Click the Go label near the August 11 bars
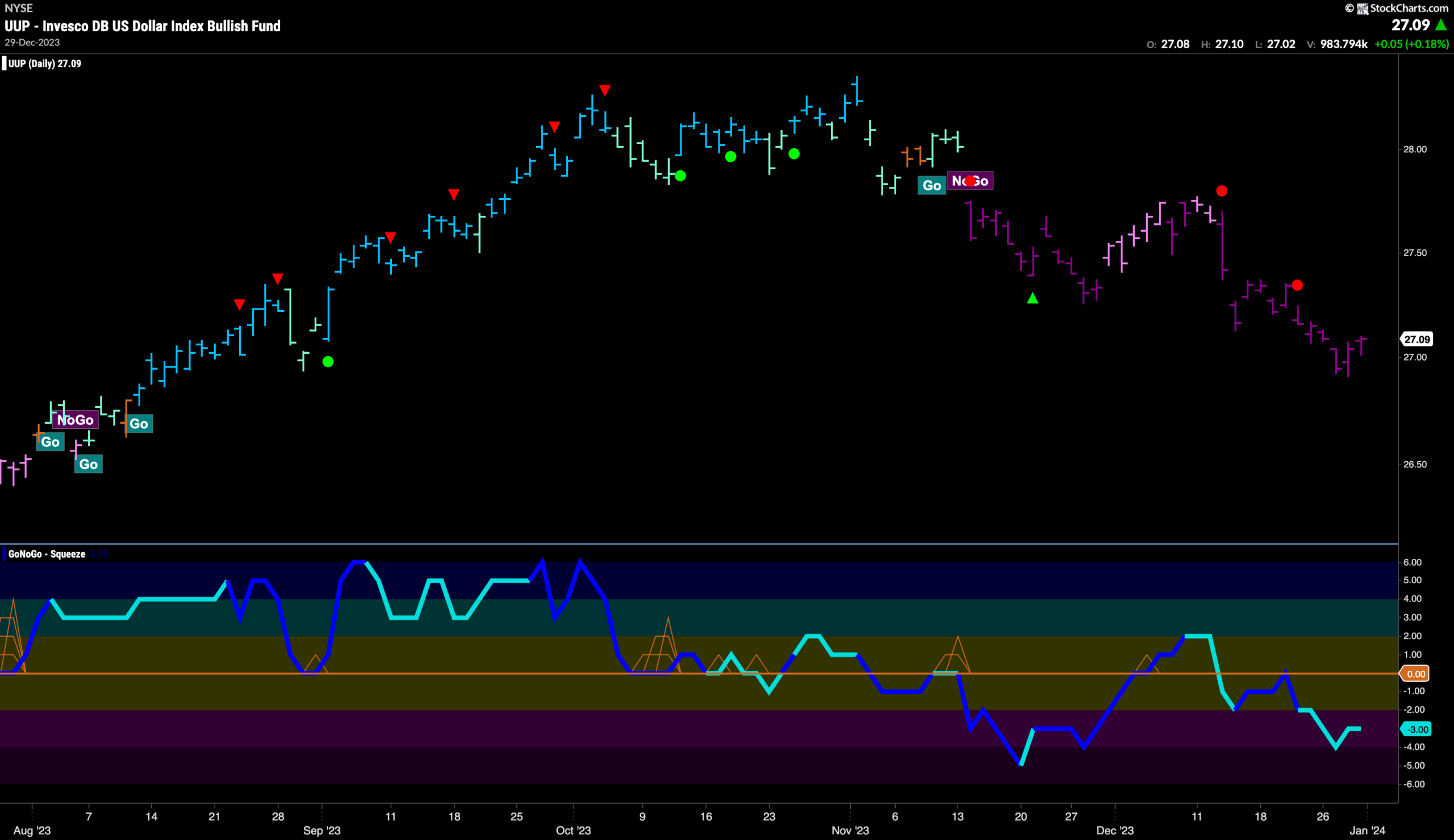 click(139, 424)
